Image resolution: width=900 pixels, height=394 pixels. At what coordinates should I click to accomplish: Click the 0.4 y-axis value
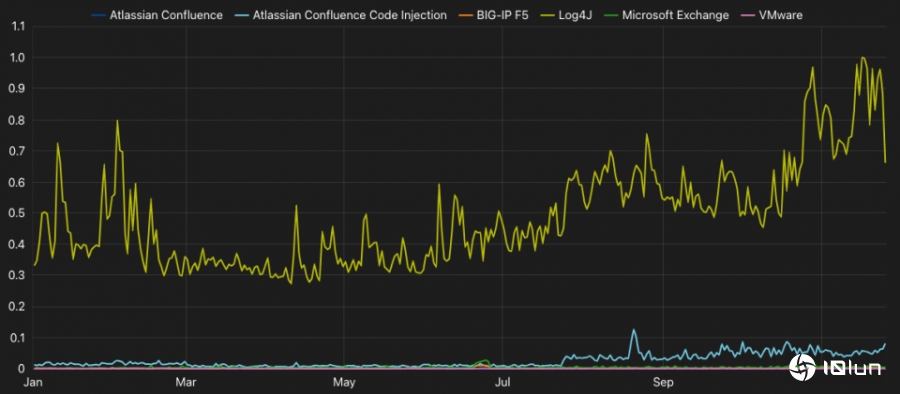[17, 244]
